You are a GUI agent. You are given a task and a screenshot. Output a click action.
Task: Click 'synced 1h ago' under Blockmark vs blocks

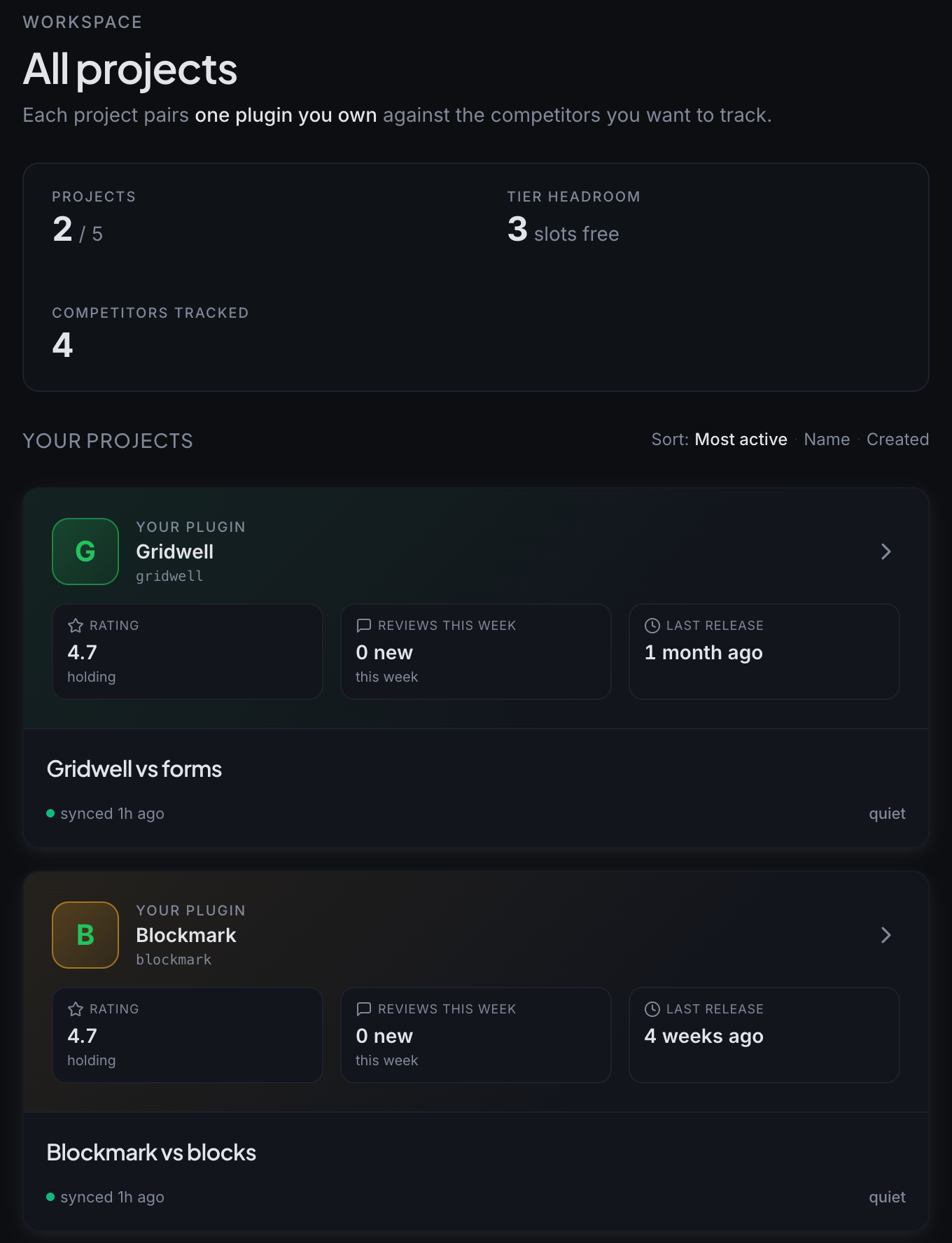pyautogui.click(x=112, y=1197)
